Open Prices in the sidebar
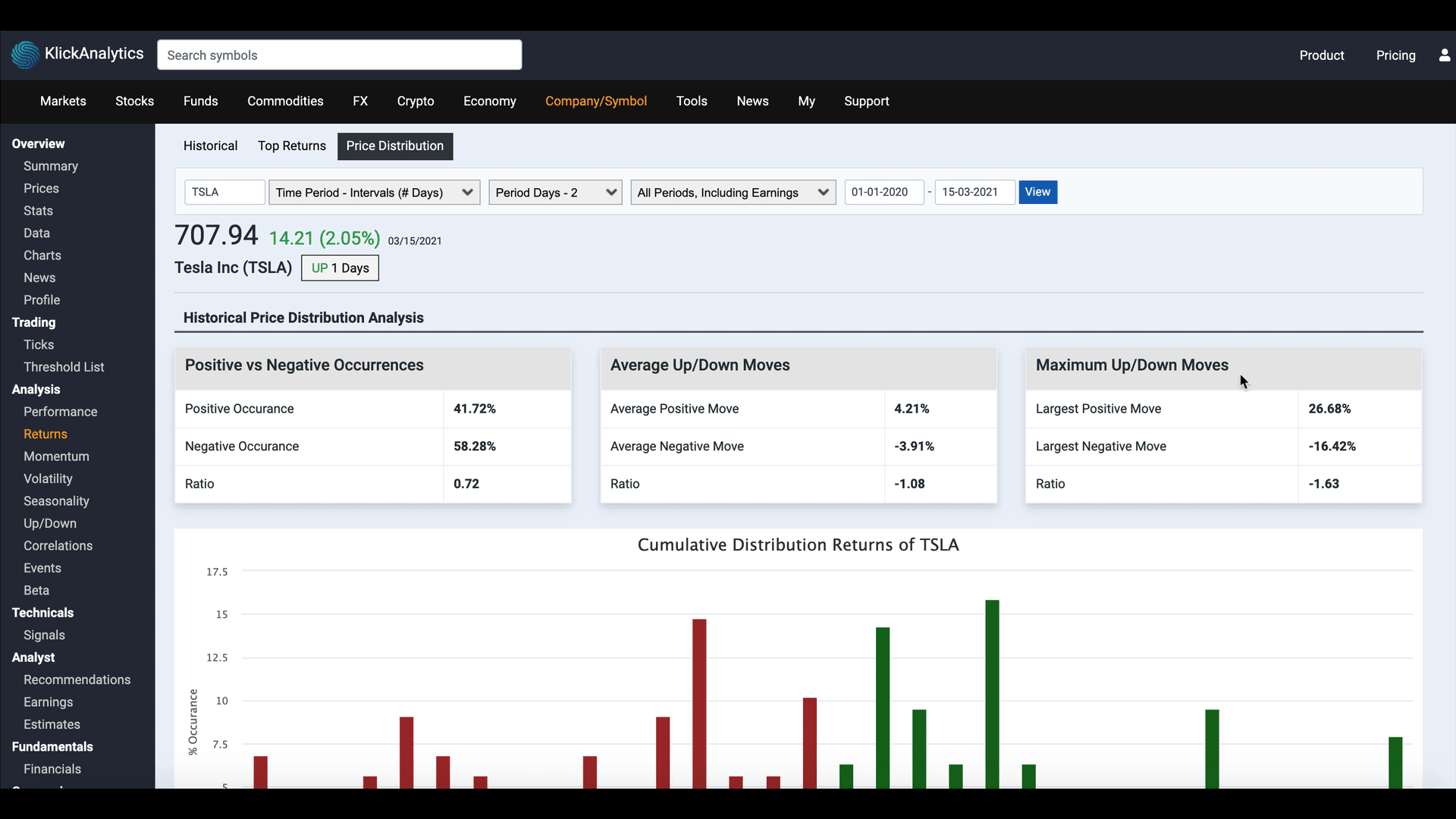 [41, 188]
